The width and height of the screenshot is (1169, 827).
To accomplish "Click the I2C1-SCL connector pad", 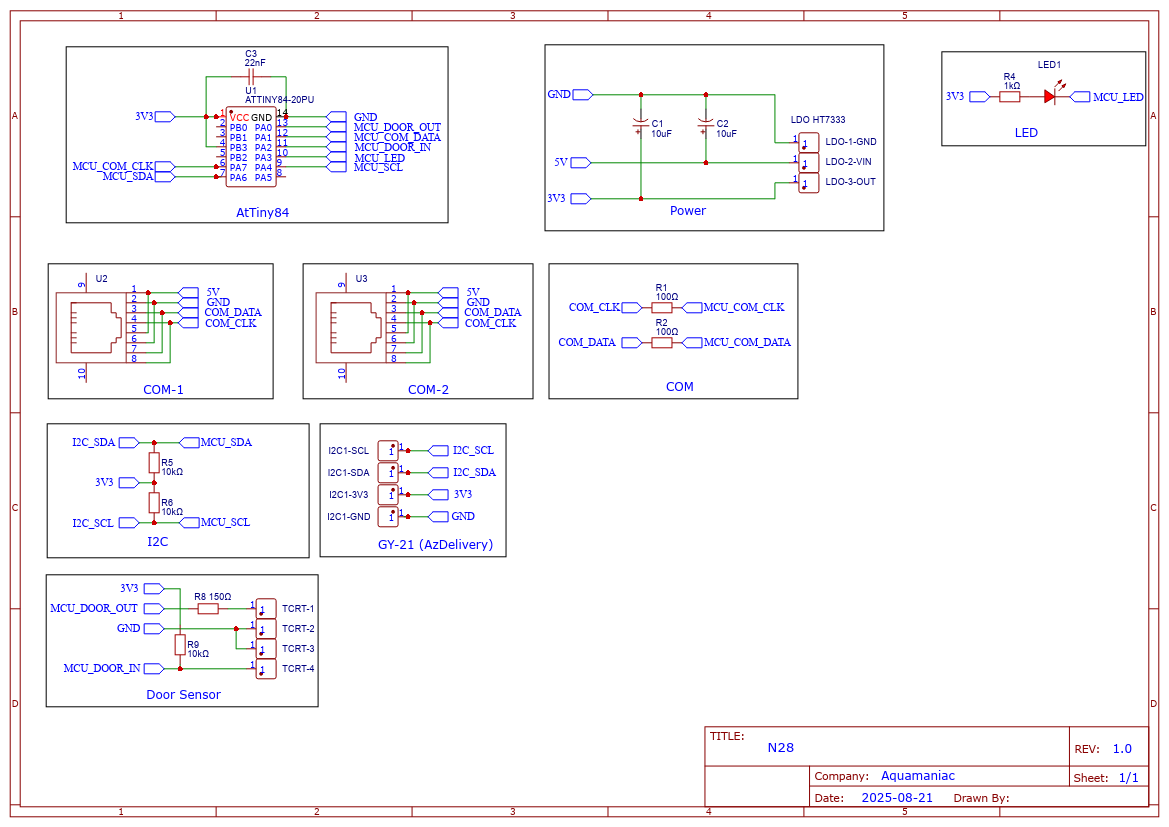I will 388,451.
